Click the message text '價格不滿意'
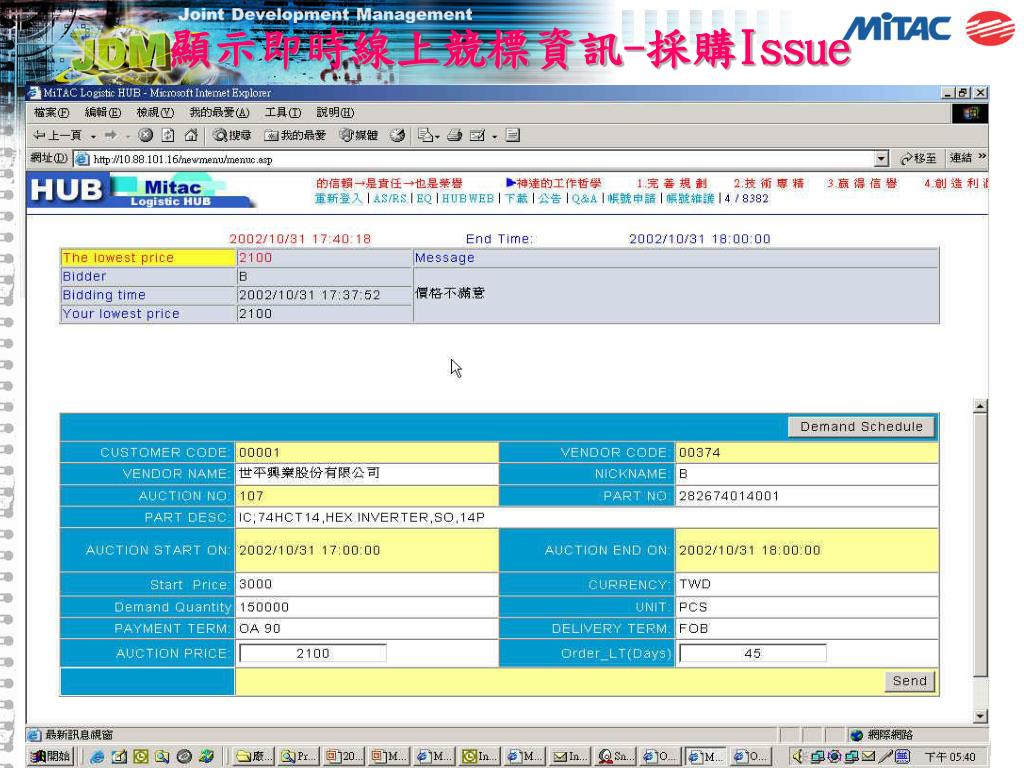1024x768 pixels. 450,293
